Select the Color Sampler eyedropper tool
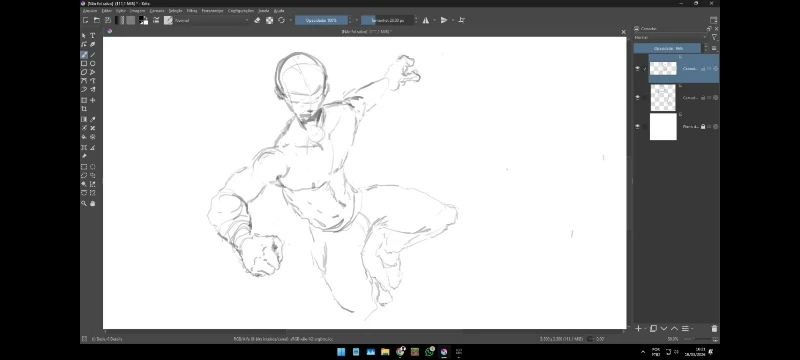Viewport: 800px width, 360px height. click(x=92, y=119)
